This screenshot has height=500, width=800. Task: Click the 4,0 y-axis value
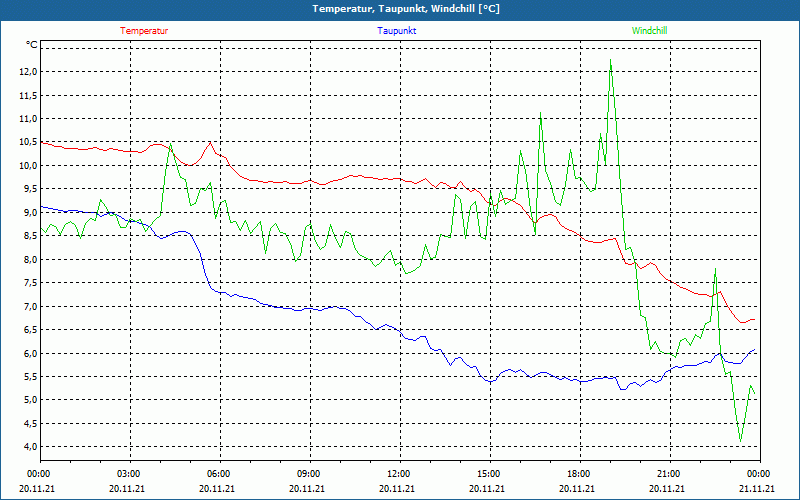30,446
